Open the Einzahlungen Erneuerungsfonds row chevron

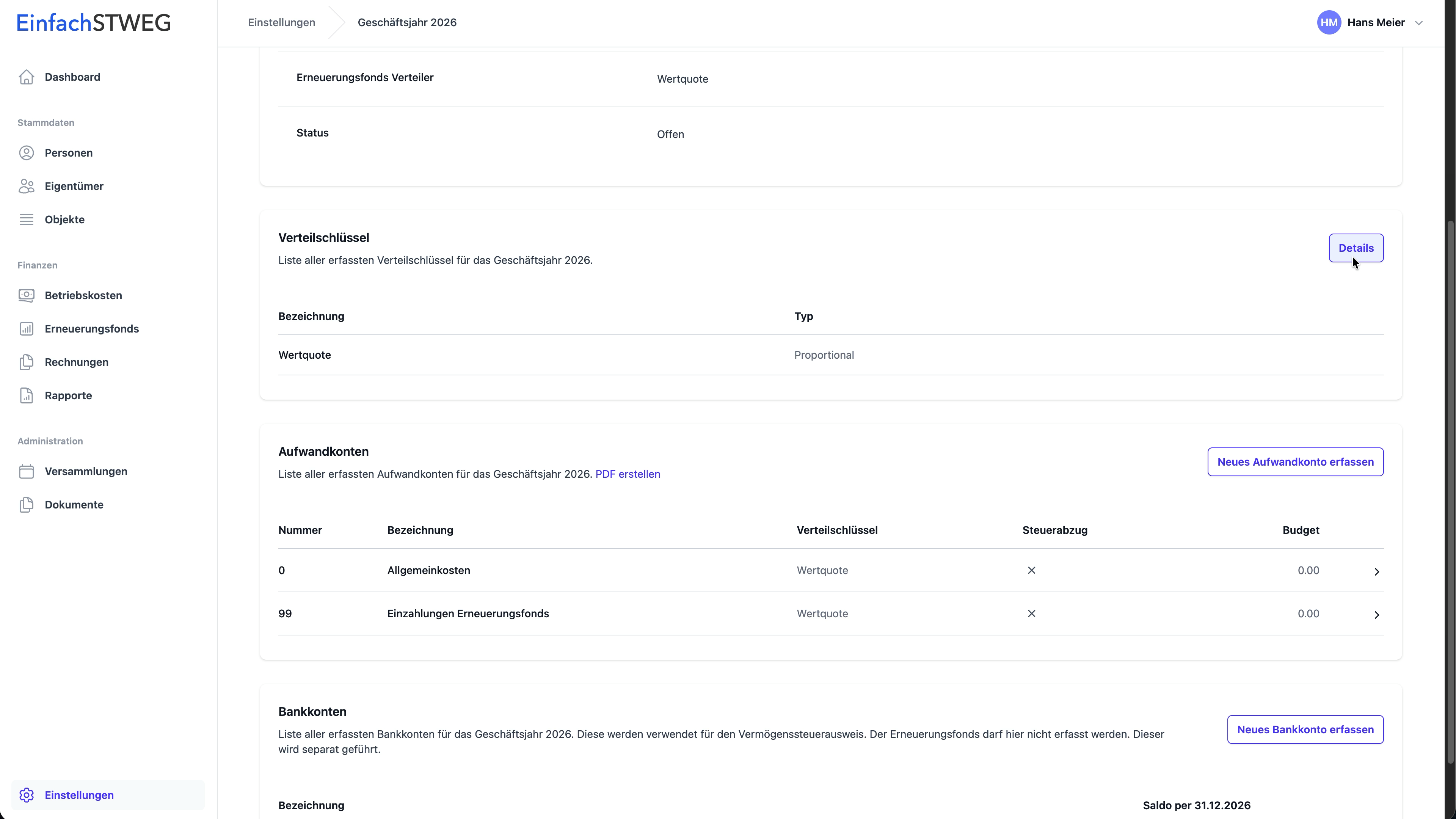tap(1377, 615)
